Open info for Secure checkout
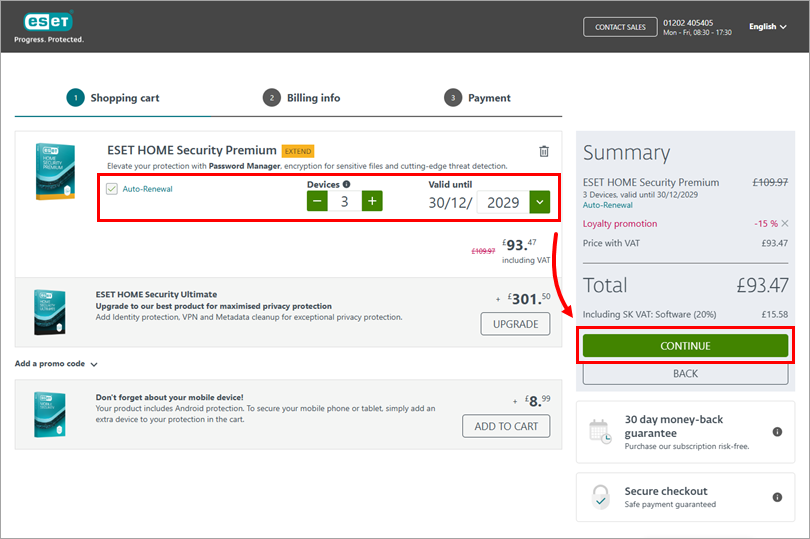 pyautogui.click(x=777, y=497)
